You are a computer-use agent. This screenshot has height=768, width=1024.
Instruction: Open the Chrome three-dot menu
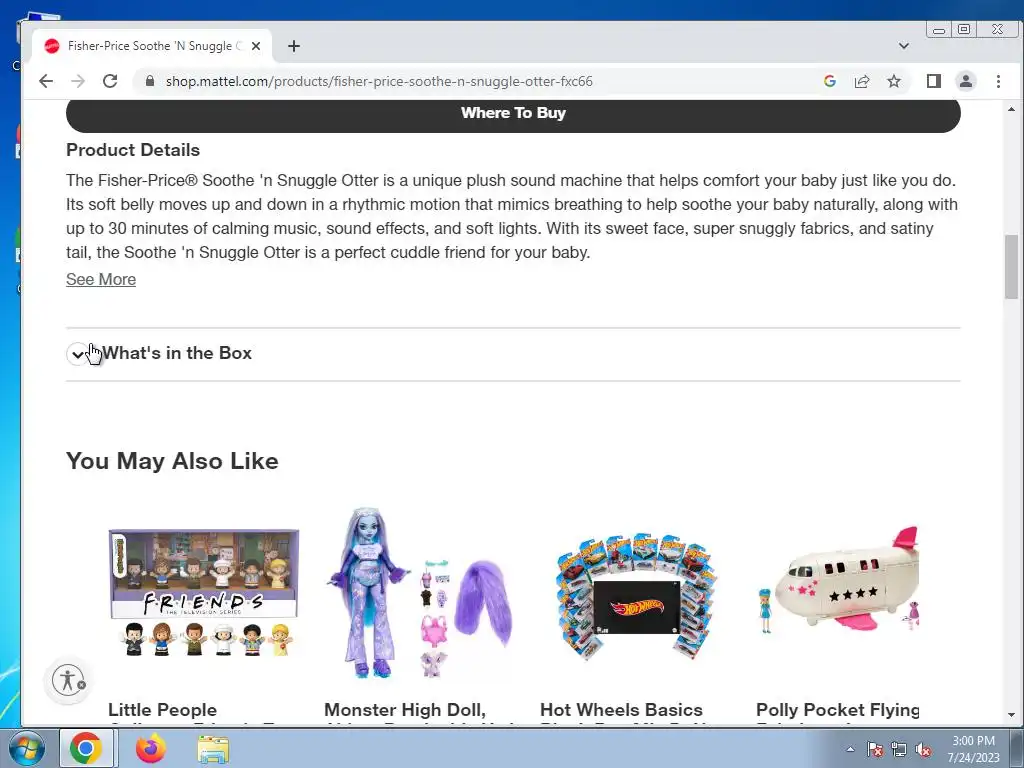point(998,81)
